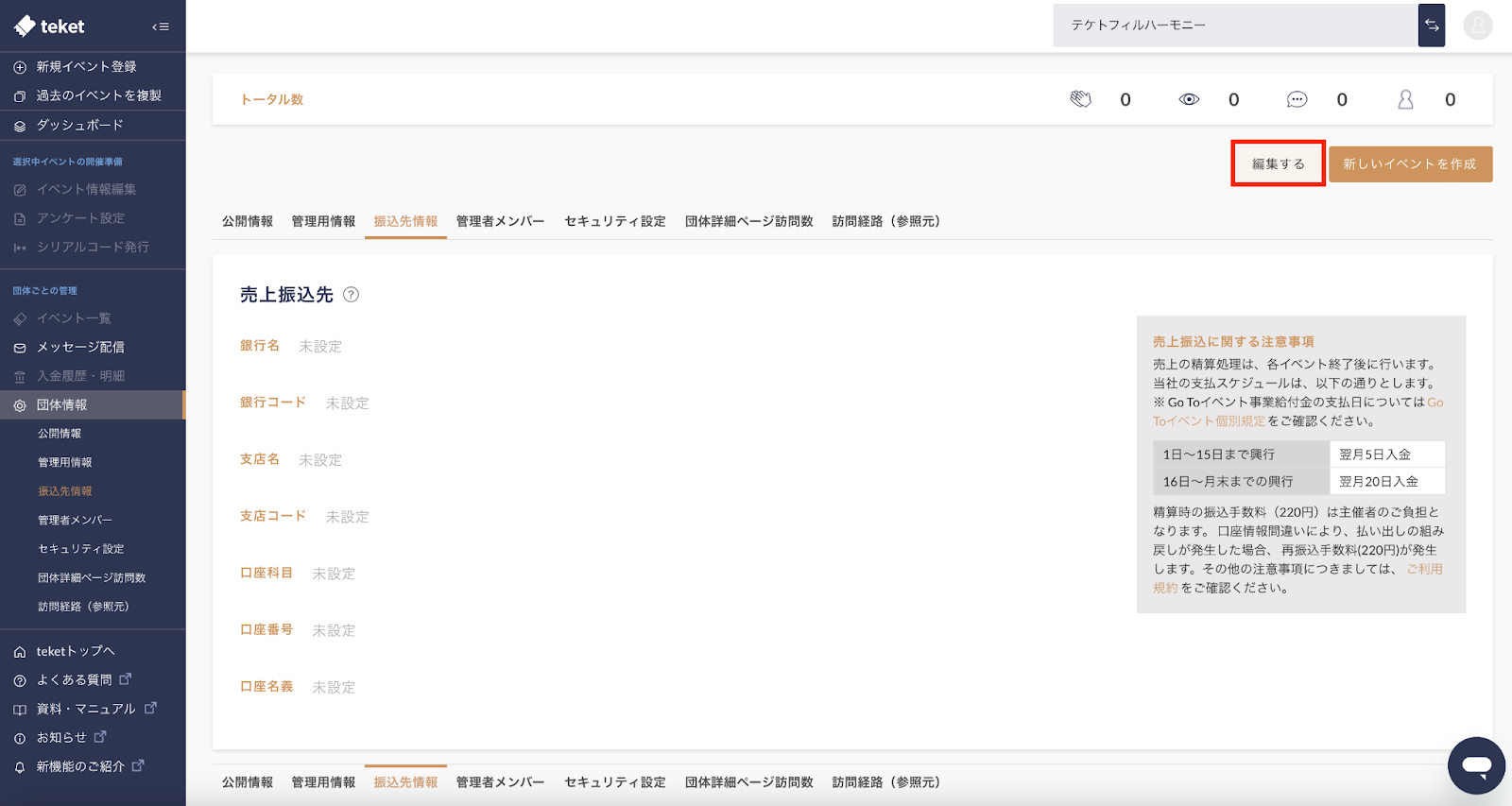Open the user profile avatar icon
The image size is (1512, 806).
1477,26
